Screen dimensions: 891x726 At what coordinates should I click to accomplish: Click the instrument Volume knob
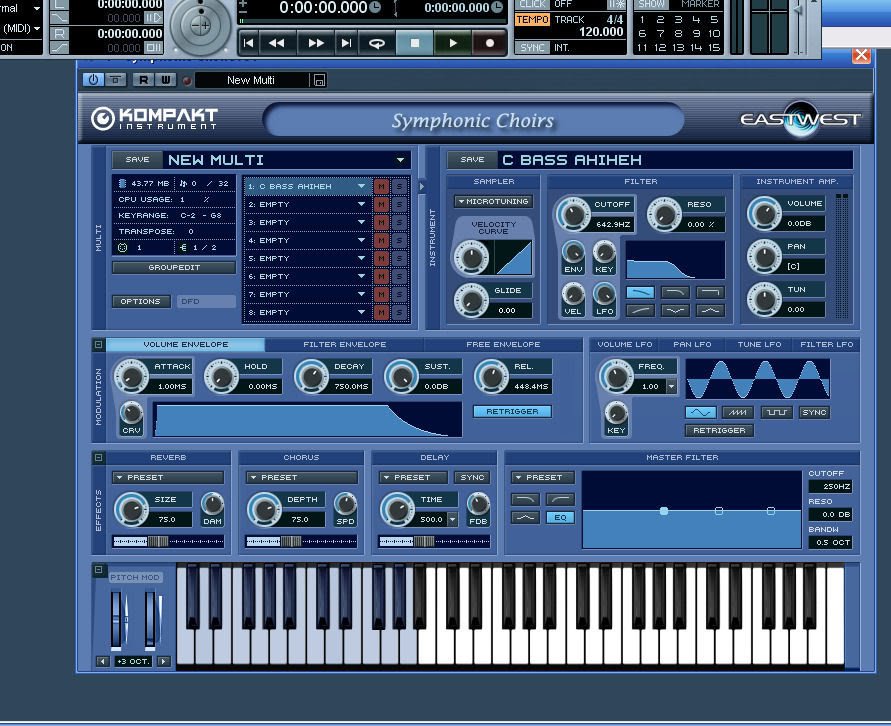(x=764, y=214)
